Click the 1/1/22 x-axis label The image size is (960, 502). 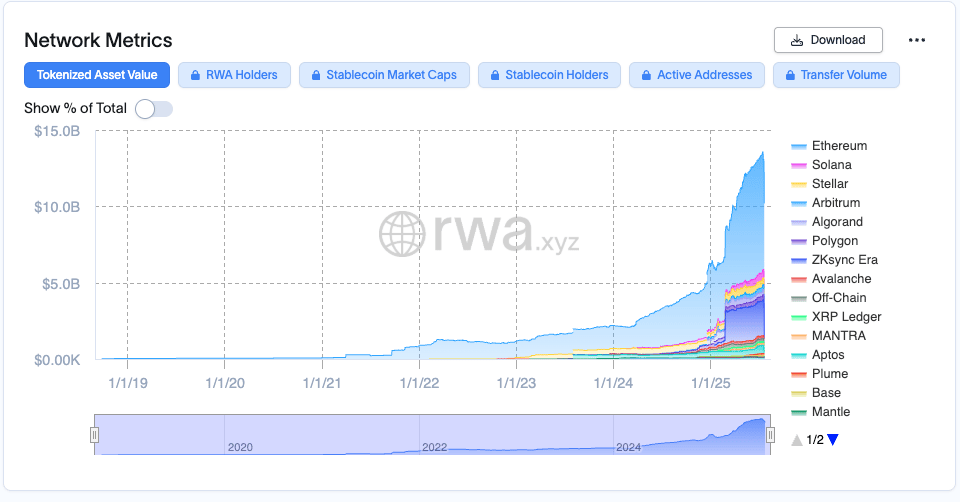419,383
